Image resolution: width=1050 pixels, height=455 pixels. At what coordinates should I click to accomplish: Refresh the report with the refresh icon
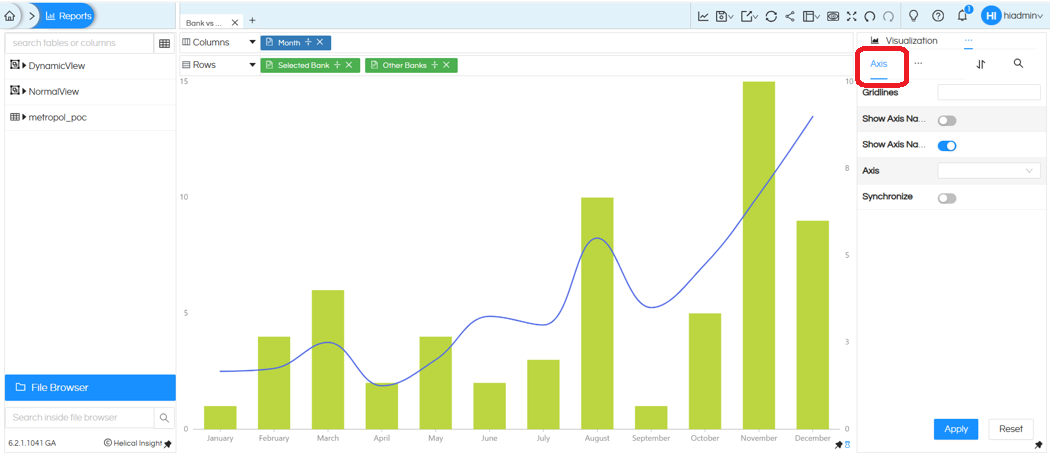pos(771,16)
